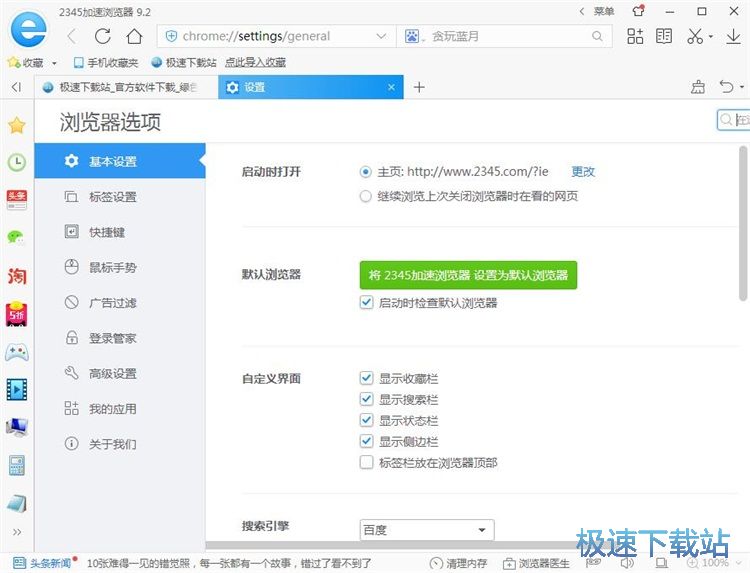Screen dimensions: 750x573
Task: Switch to 极速下载站 tab
Action: point(126,87)
